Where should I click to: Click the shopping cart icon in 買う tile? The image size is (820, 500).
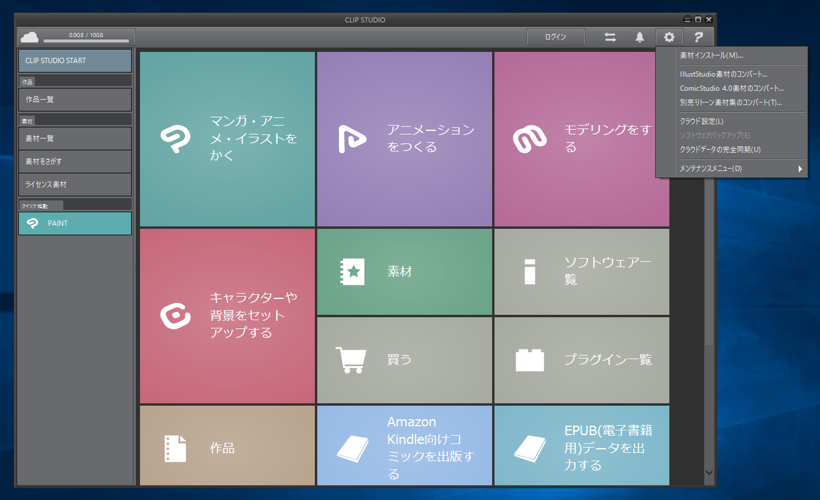(x=350, y=360)
